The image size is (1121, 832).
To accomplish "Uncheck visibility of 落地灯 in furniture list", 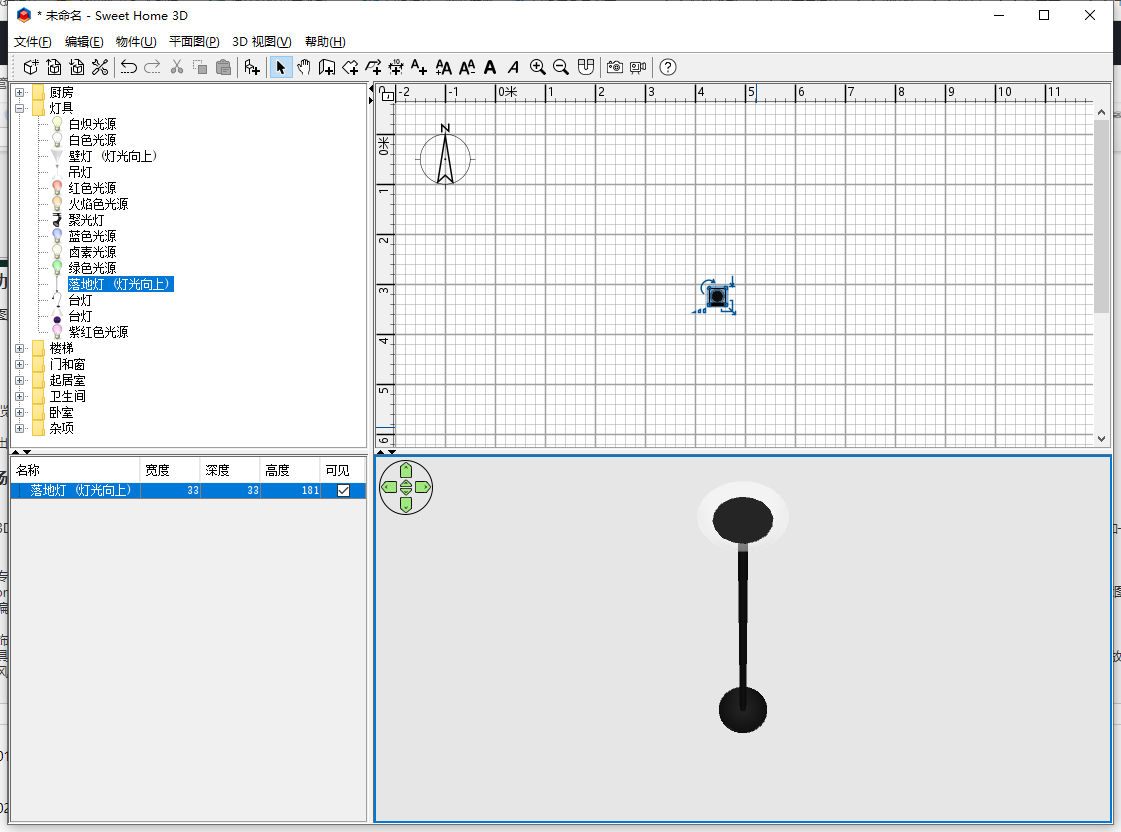I will (x=343, y=490).
